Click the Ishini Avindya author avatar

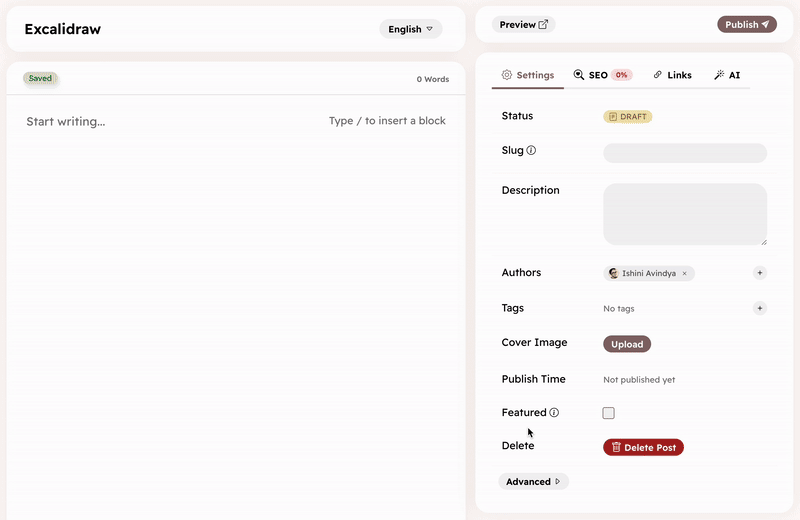coord(613,273)
